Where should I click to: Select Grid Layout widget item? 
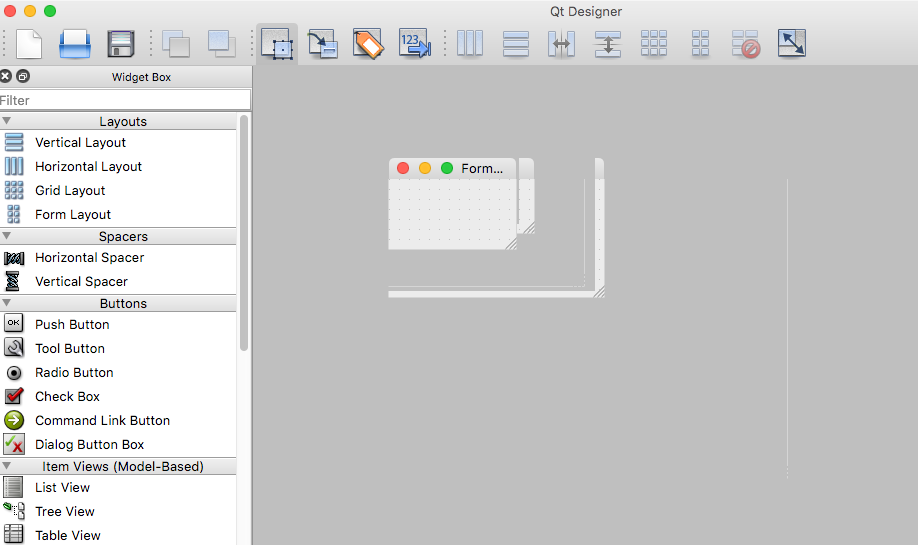[70, 190]
